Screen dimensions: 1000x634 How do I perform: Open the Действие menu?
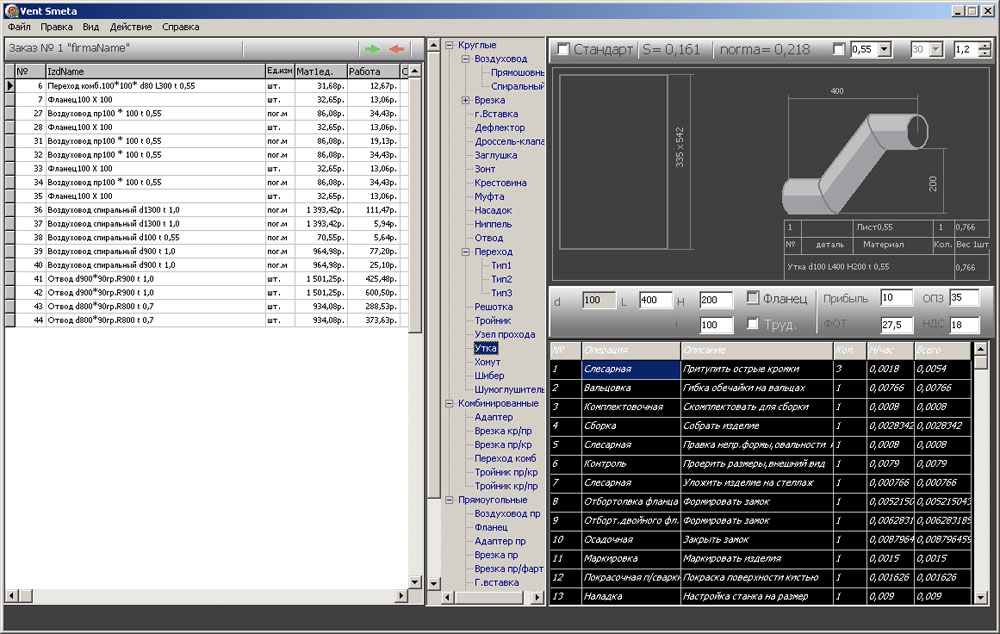point(131,27)
